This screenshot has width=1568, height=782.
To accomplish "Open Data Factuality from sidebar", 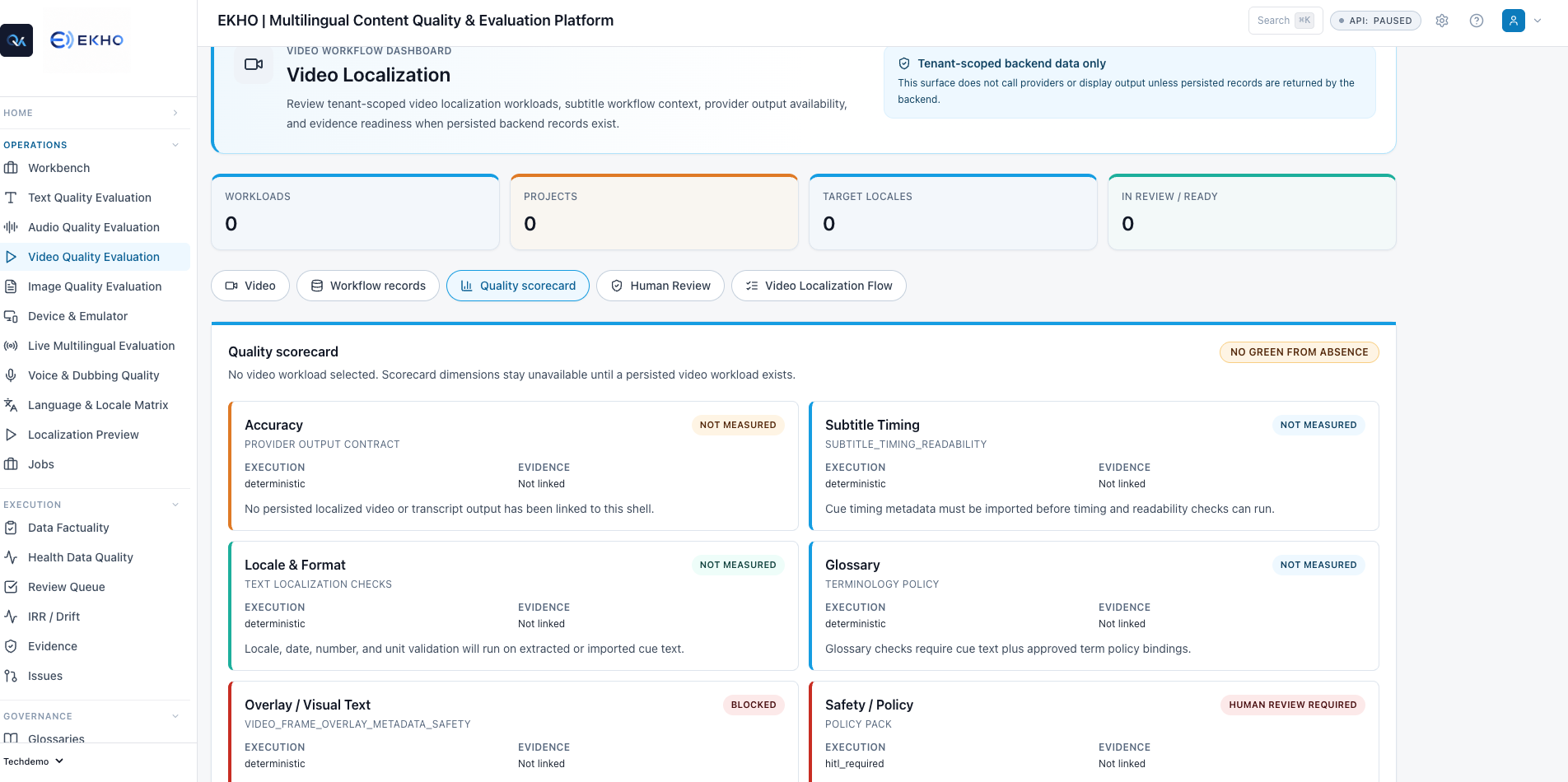I will click(x=95, y=528).
